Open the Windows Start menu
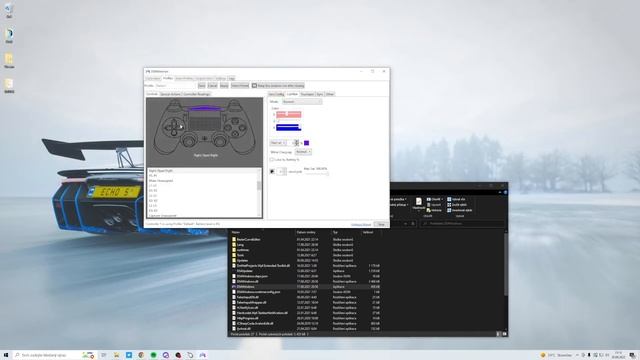Viewport: 640px width, 360px height. point(6,355)
